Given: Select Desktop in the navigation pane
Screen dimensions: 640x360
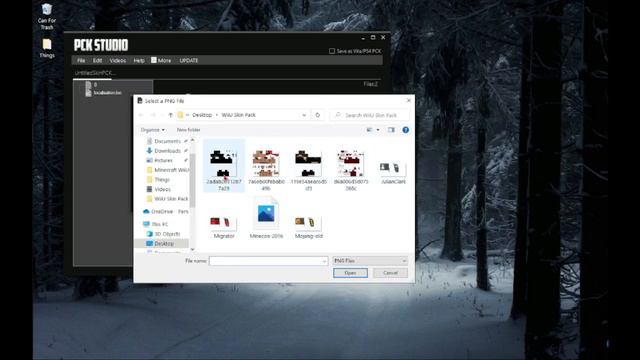Looking at the screenshot, I should click(x=162, y=244).
